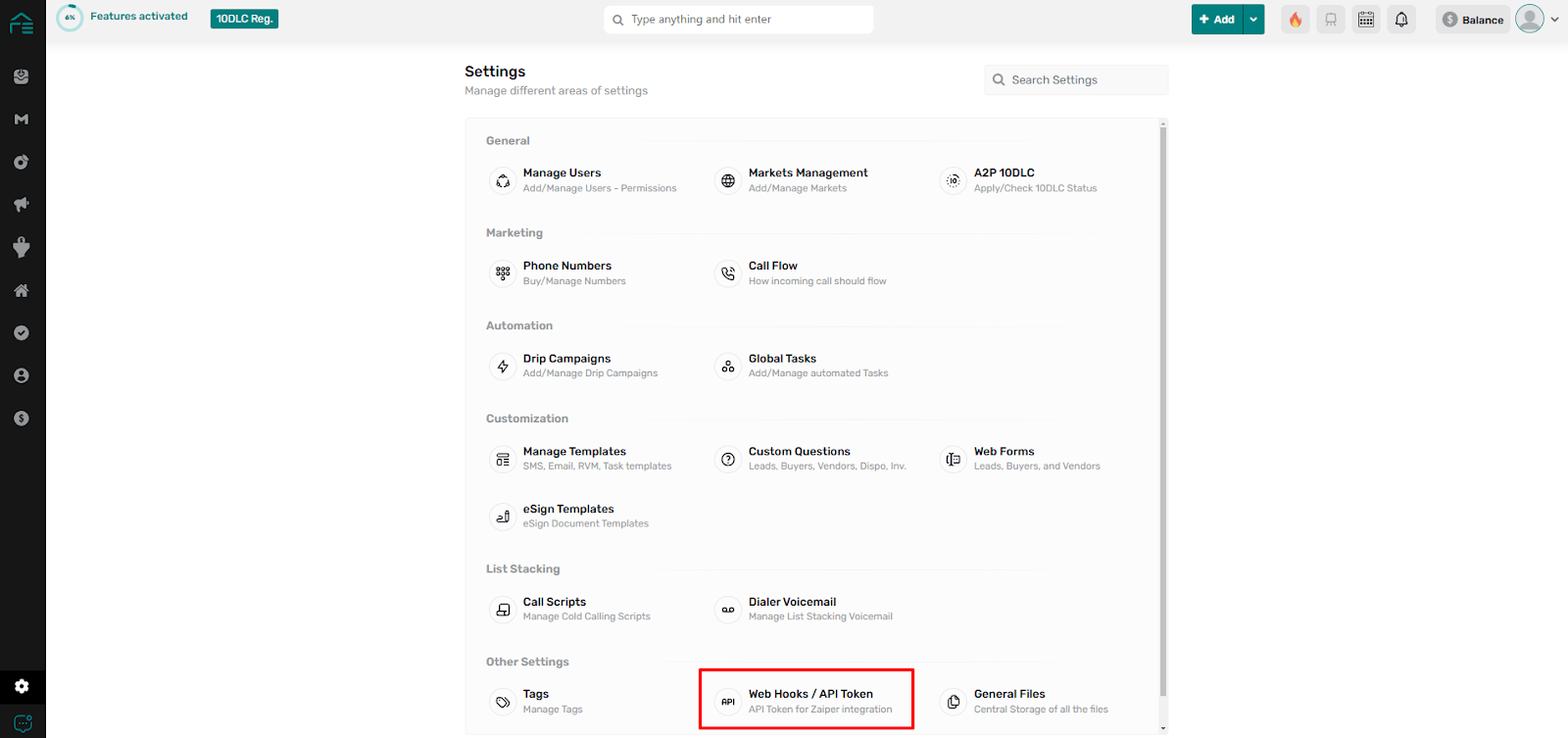Click 'Manage different areas of settings' text
The image size is (1568, 738).
click(x=556, y=91)
